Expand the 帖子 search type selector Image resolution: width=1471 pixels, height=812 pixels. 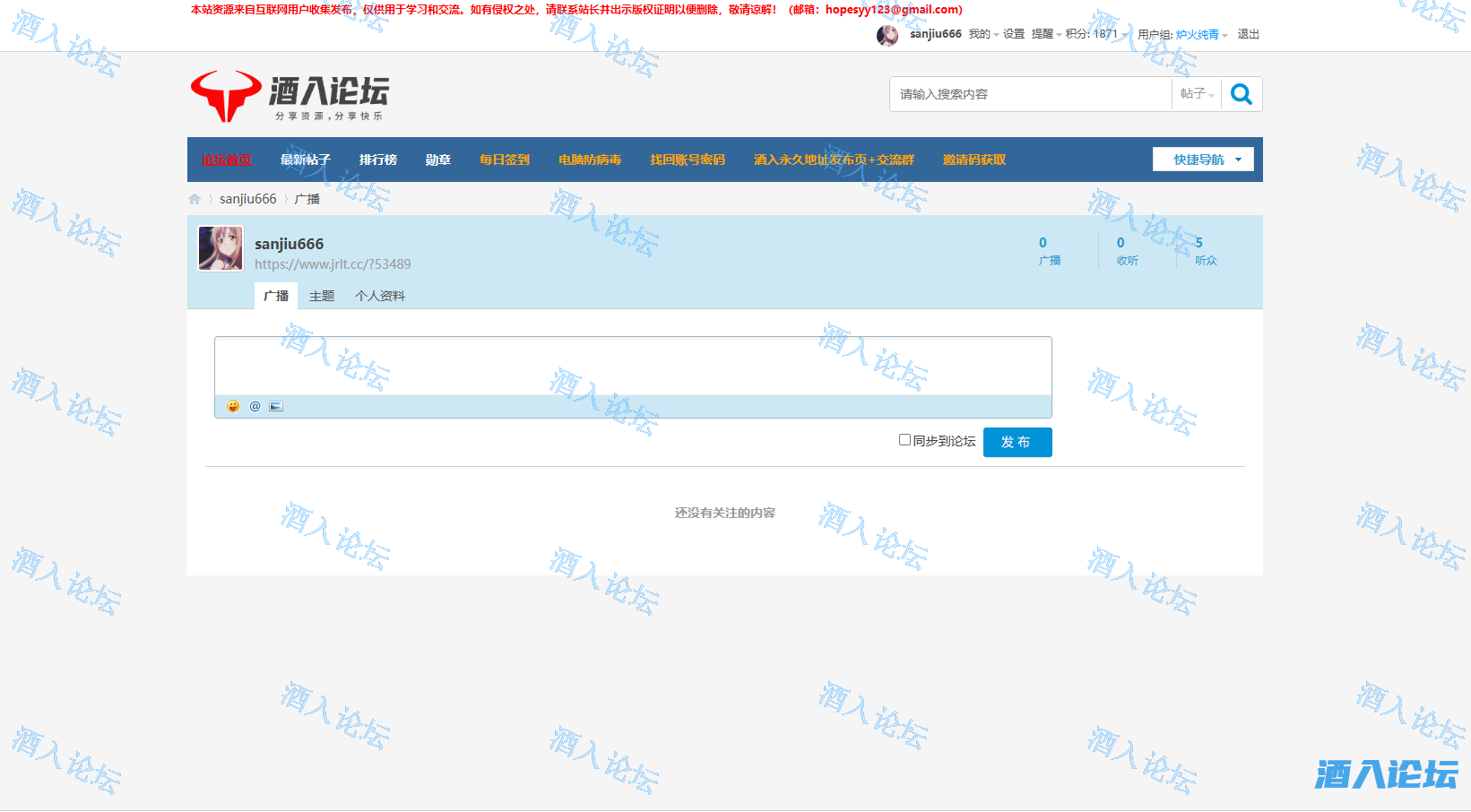click(x=1196, y=93)
